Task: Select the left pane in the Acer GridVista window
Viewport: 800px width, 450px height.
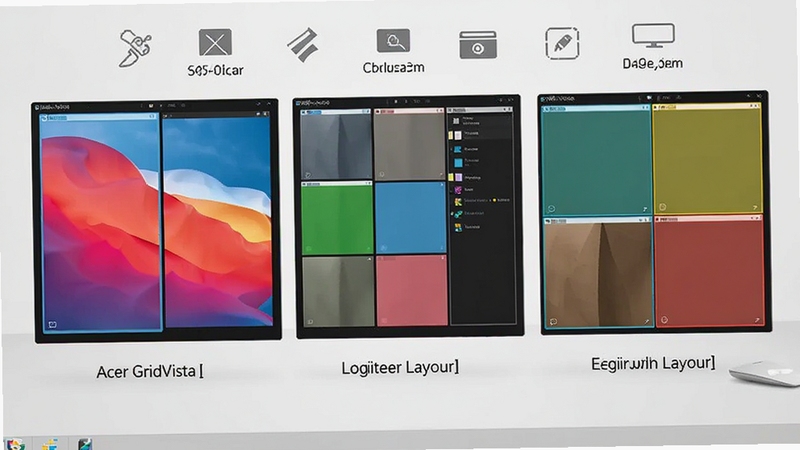Action: [x=102, y=223]
